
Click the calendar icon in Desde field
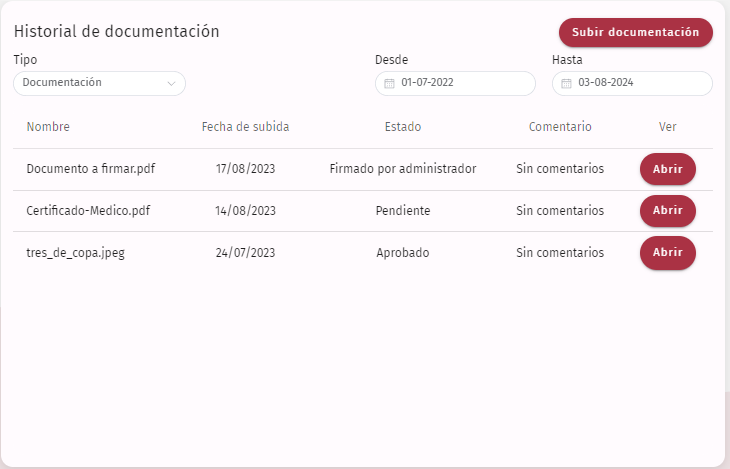click(389, 83)
